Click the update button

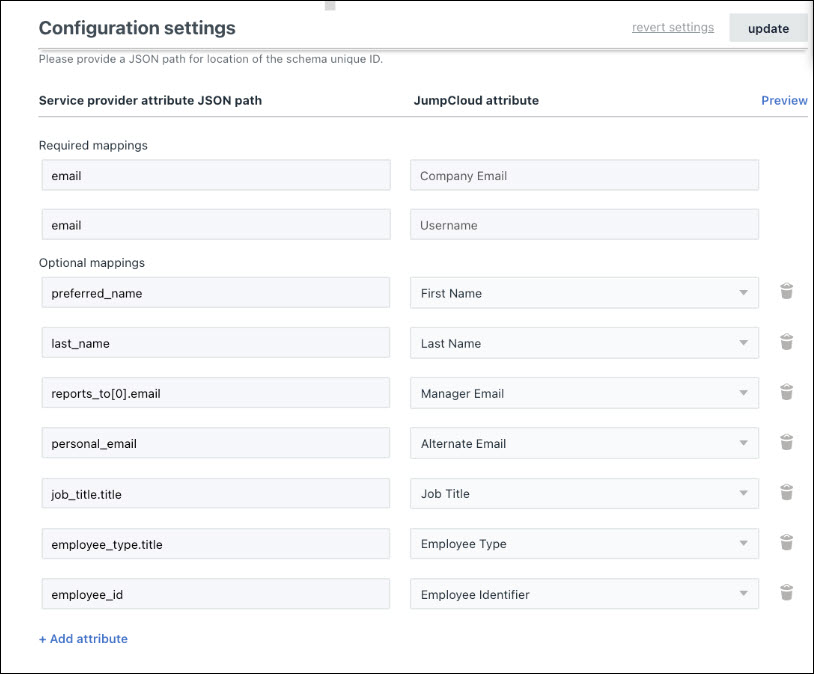coord(768,28)
